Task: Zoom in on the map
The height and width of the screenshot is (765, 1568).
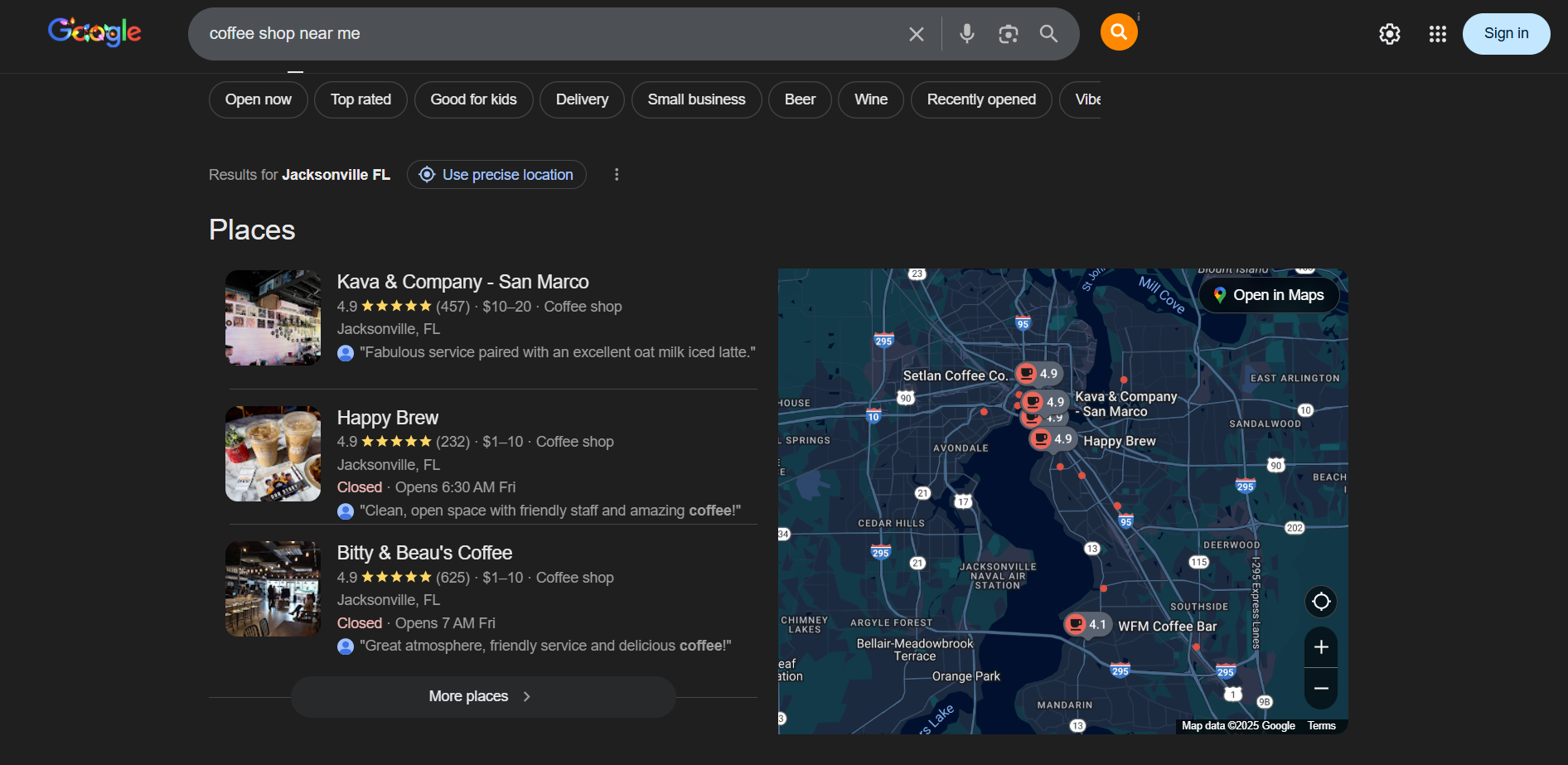Action: (1321, 647)
